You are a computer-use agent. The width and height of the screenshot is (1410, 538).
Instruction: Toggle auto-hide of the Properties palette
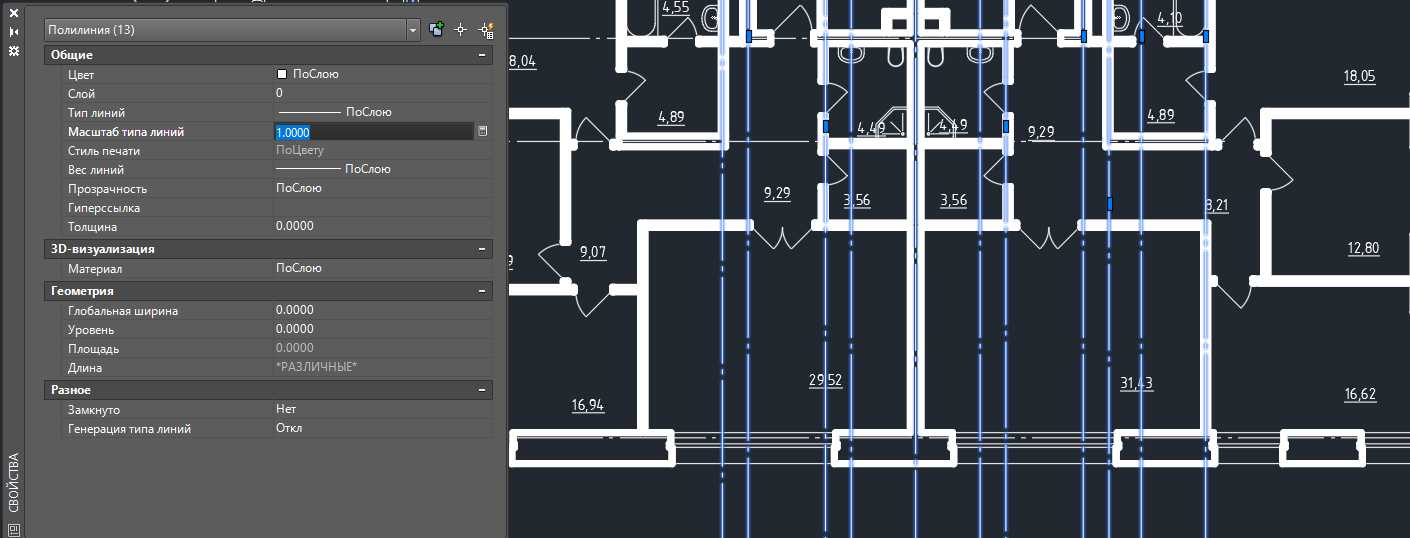pos(14,32)
